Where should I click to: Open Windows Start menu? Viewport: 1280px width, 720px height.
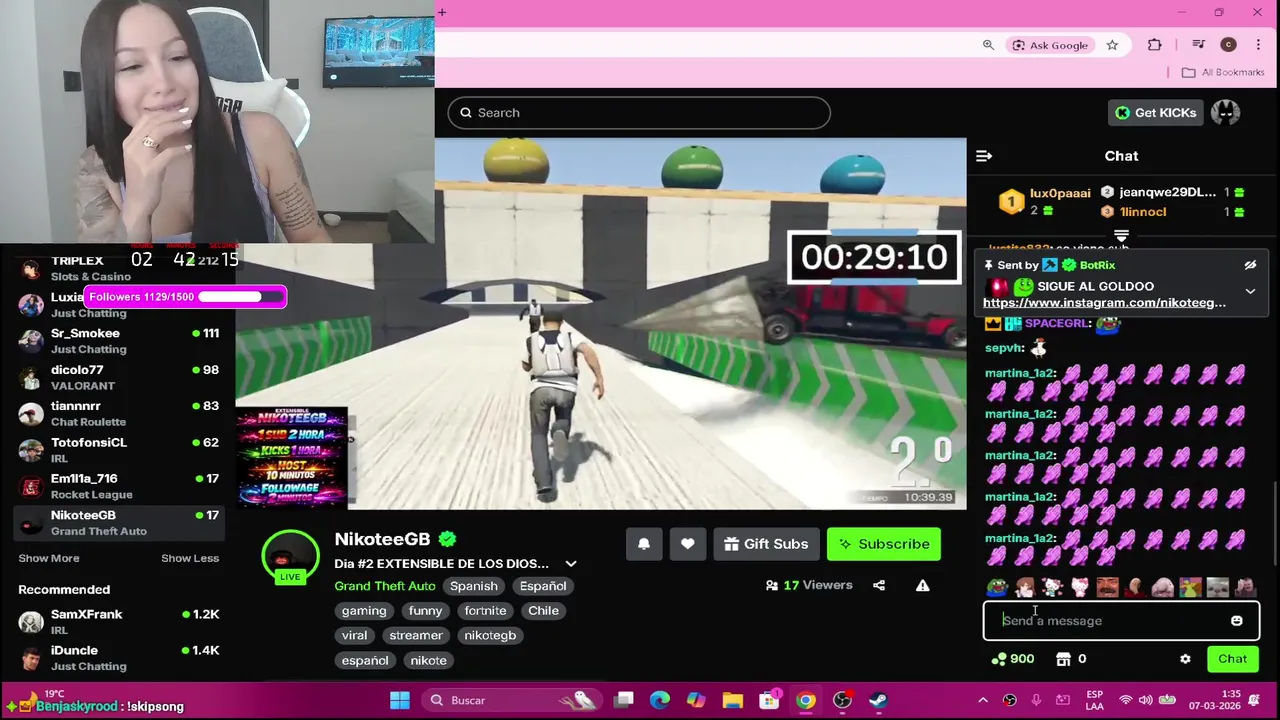[x=400, y=700]
